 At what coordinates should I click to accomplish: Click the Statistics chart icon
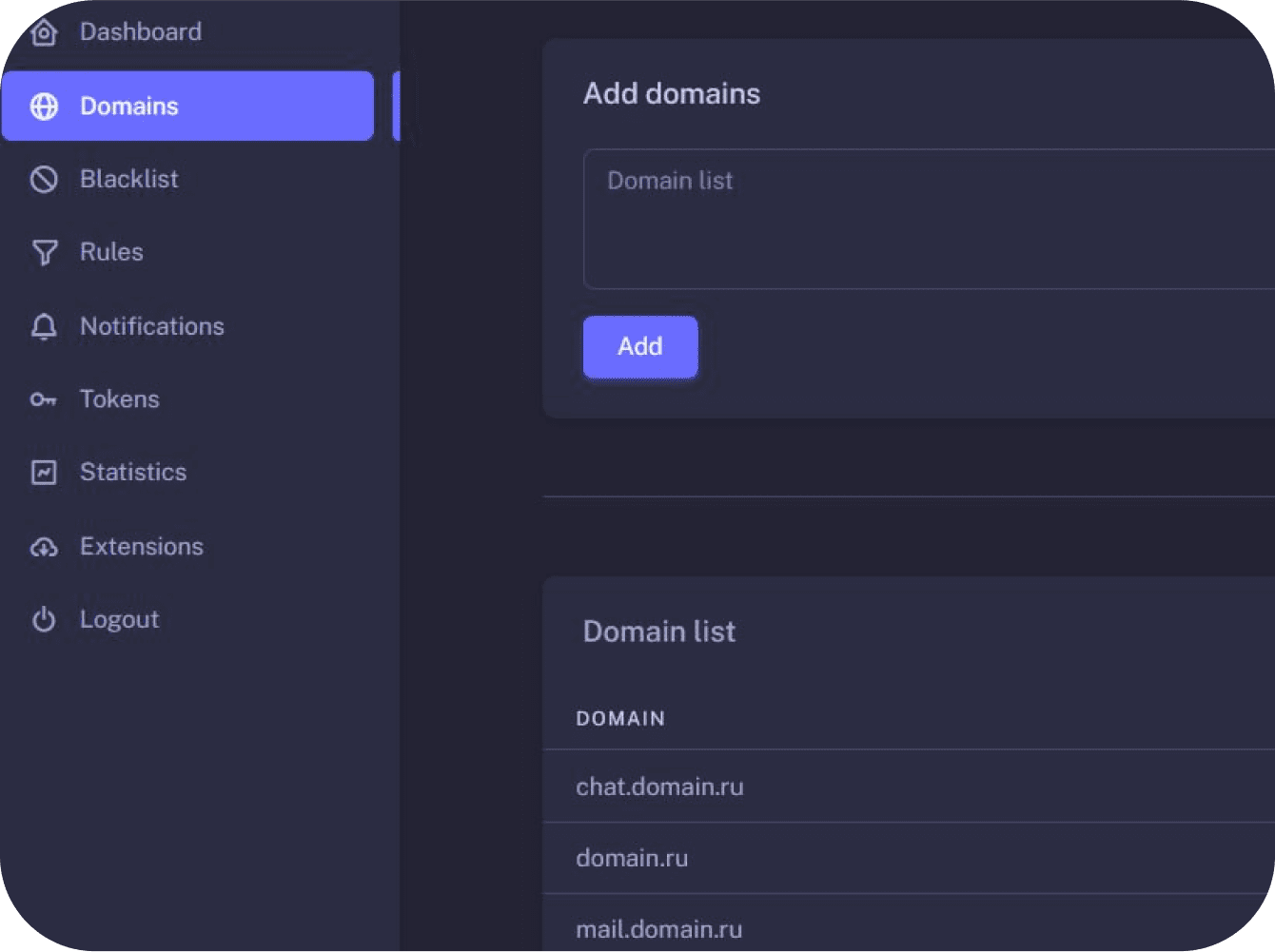pyautogui.click(x=44, y=473)
